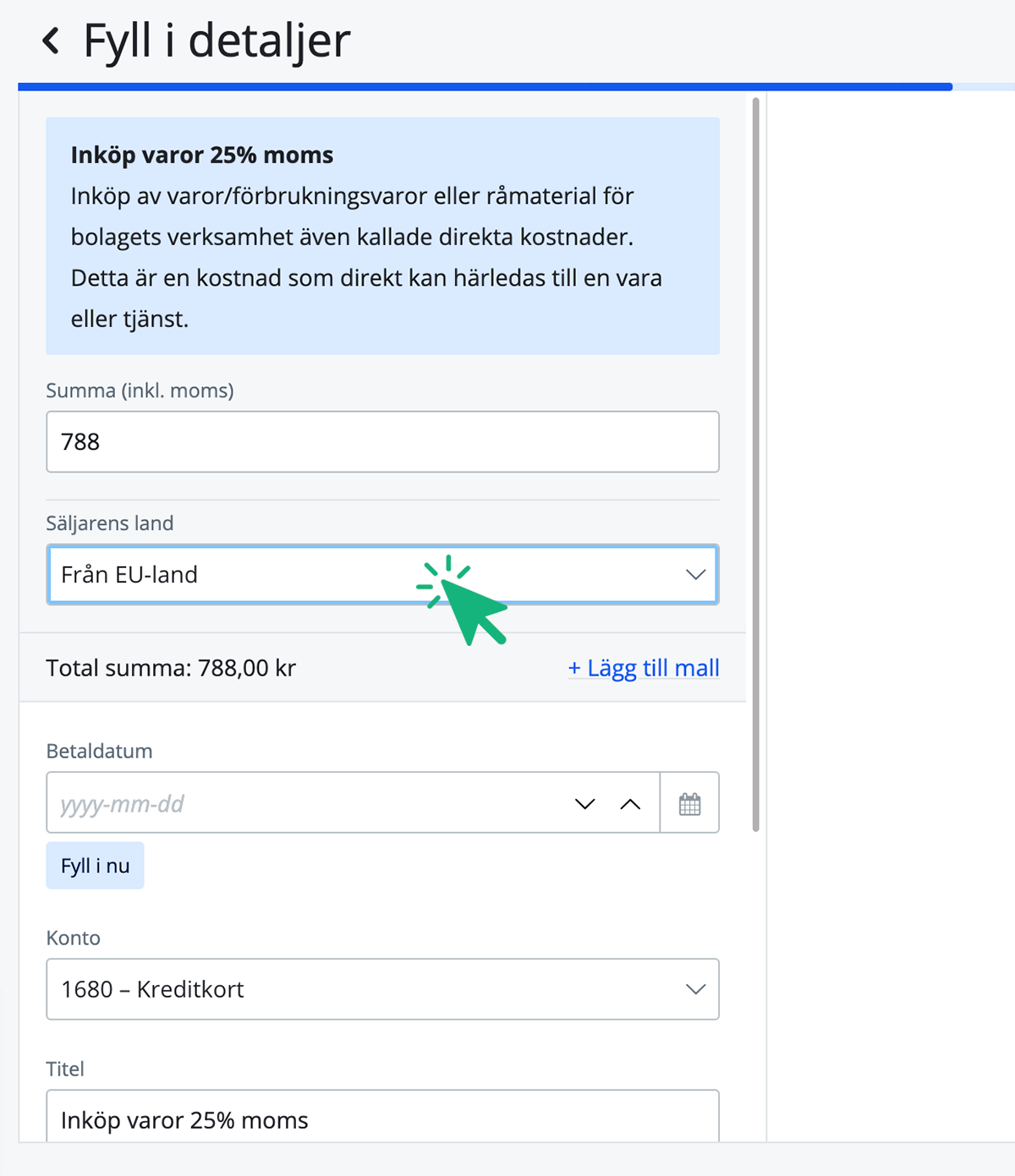Click the back arrow beside Fyll i detaljer
Image resolution: width=1015 pixels, height=1176 pixels.
pos(52,41)
